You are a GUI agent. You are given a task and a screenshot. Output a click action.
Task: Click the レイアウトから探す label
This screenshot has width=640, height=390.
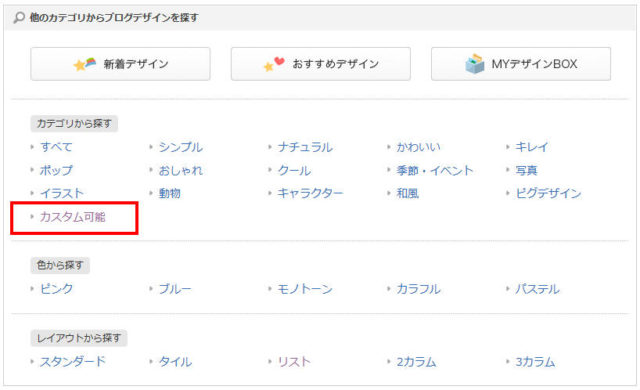pos(79,338)
